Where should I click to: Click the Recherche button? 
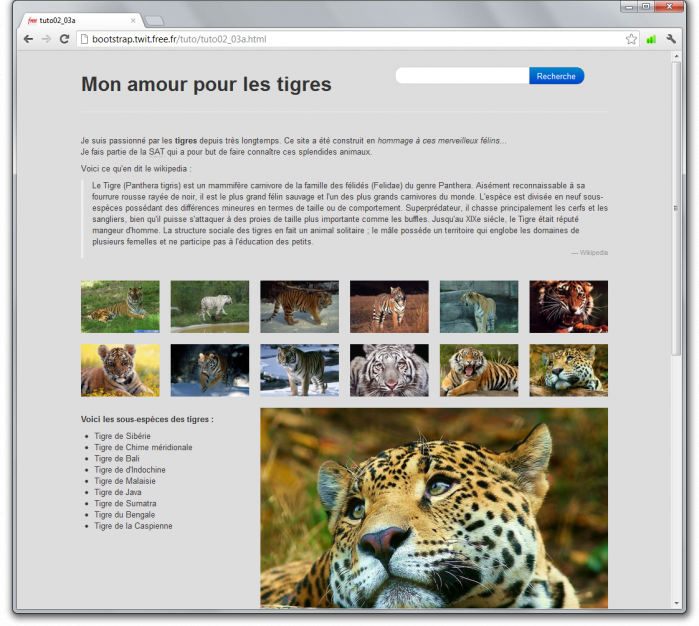point(556,76)
